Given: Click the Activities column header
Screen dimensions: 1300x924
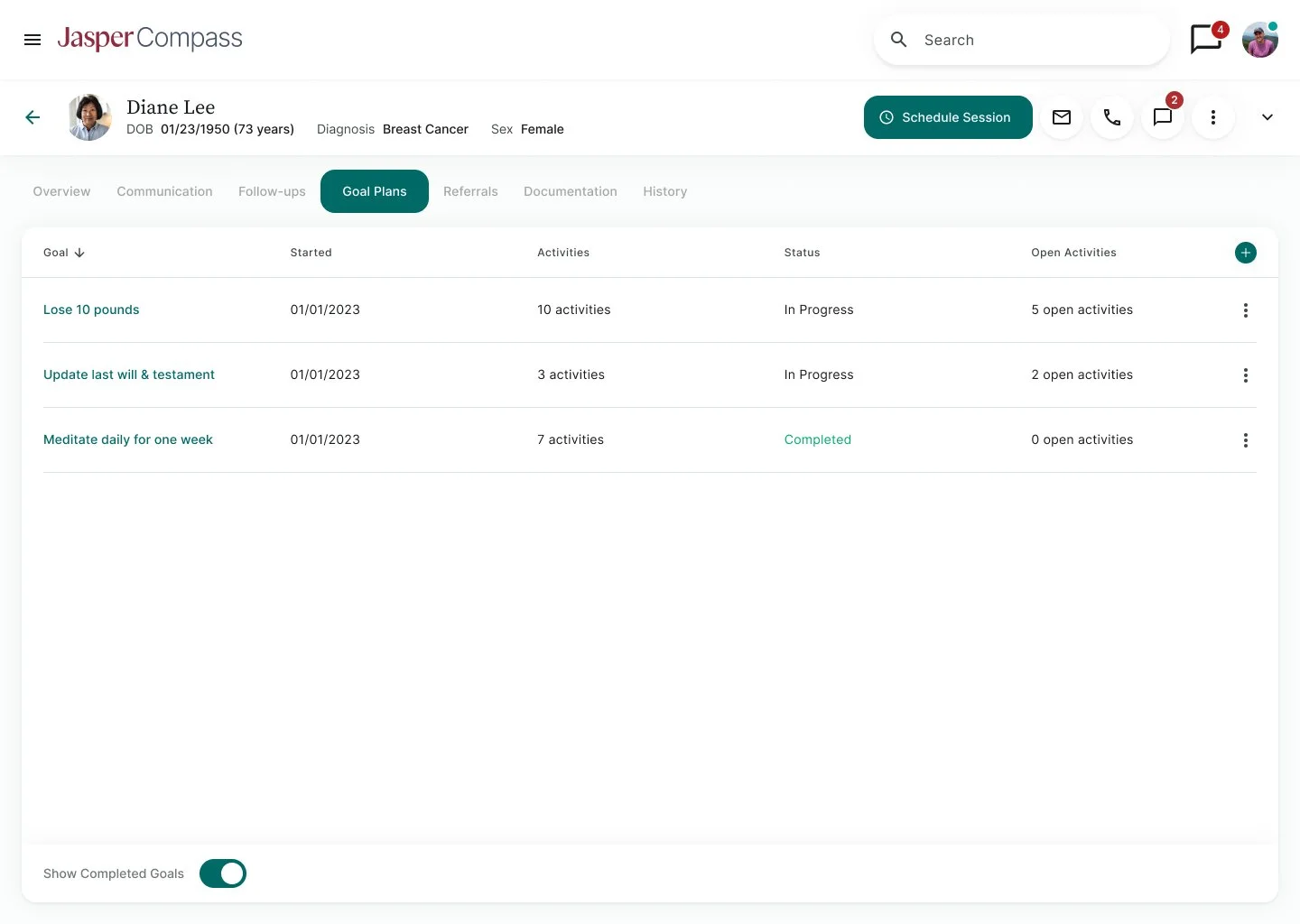Looking at the screenshot, I should pyautogui.click(x=563, y=253).
